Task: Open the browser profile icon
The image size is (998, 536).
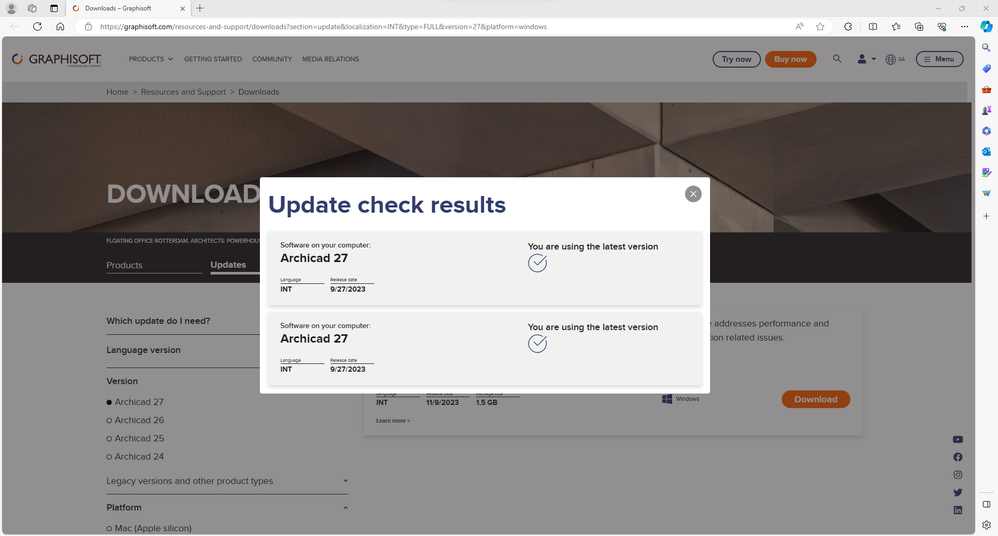Action: point(11,8)
